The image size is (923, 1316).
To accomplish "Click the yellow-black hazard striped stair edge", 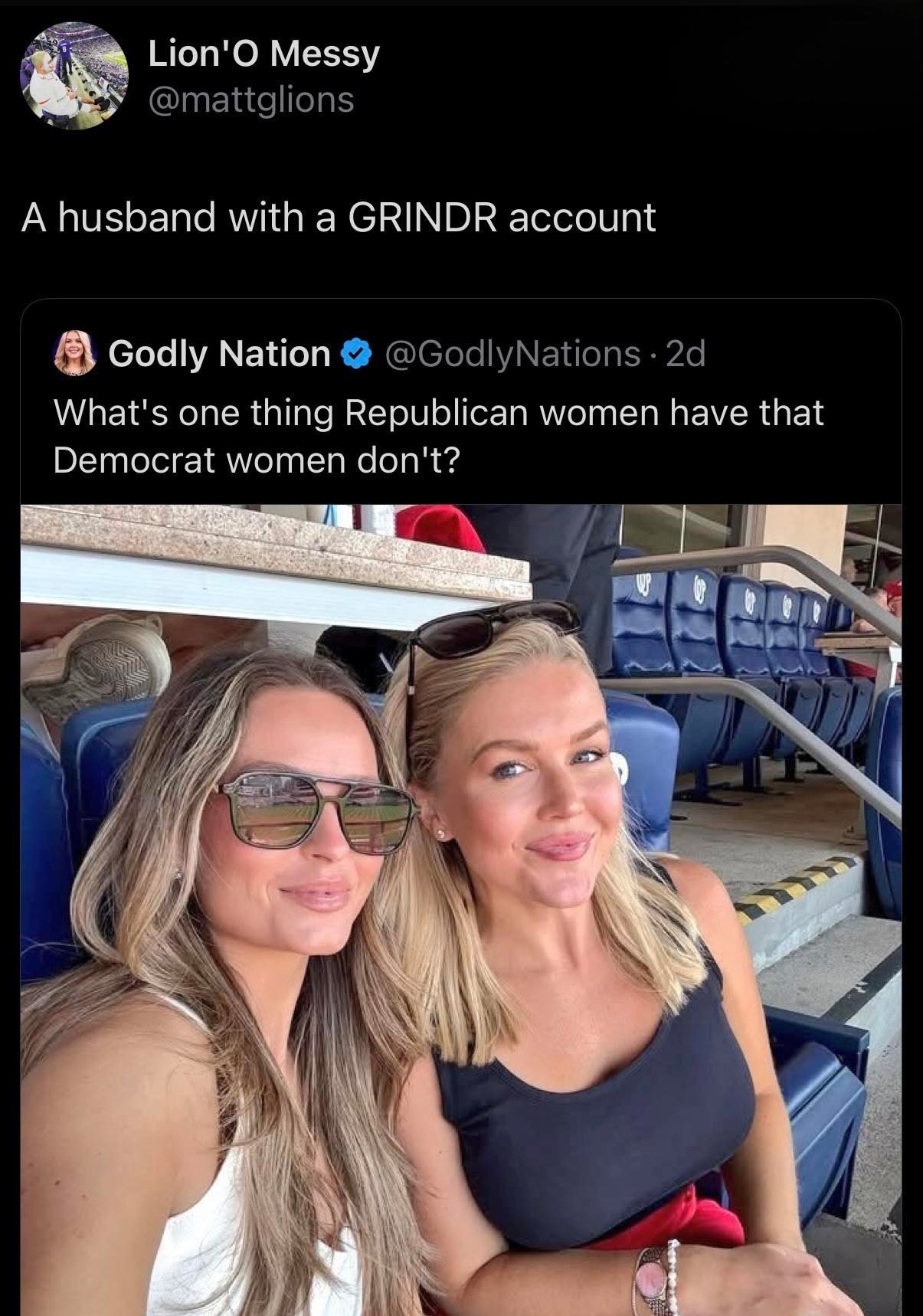I will tap(797, 888).
